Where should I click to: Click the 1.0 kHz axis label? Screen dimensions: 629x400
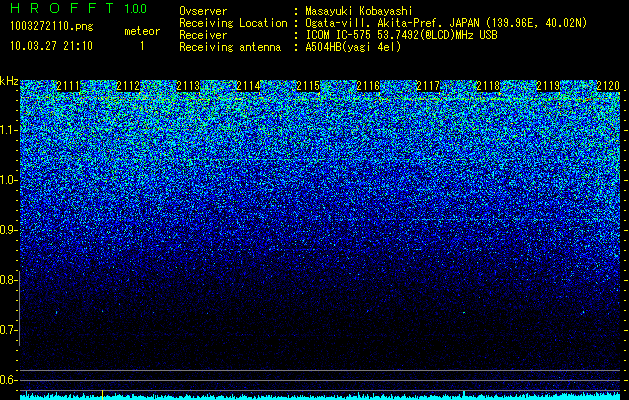pos(8,181)
